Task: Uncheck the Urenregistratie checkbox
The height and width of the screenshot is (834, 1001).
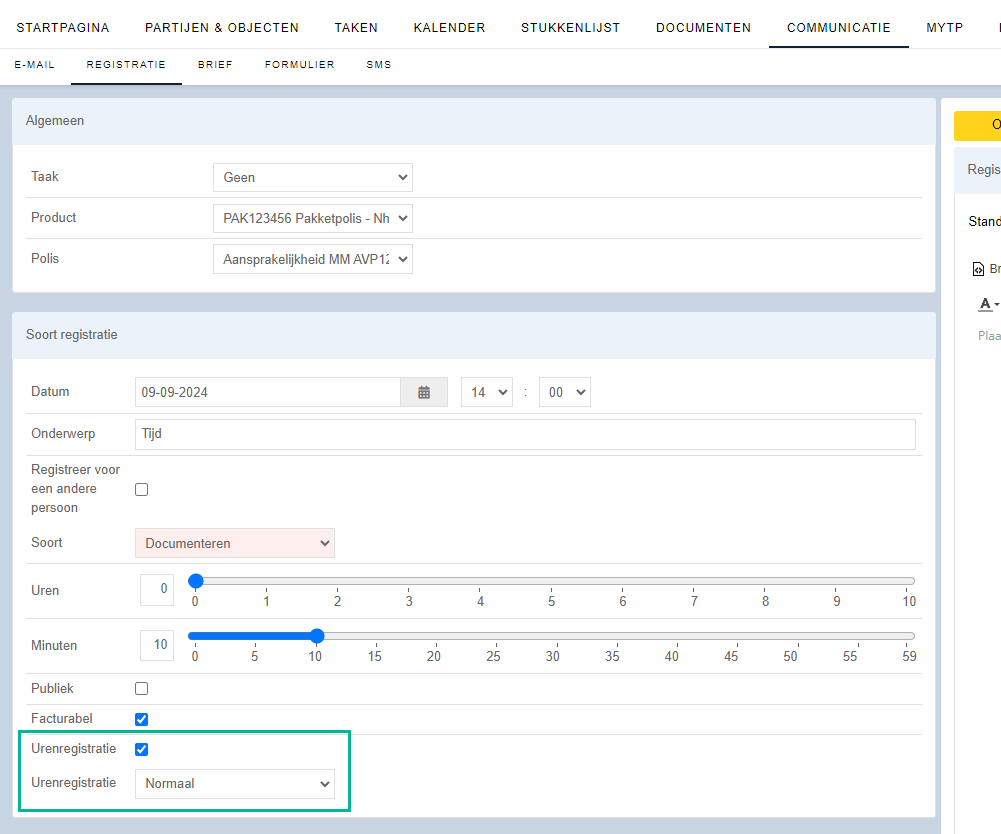Action: coord(142,749)
